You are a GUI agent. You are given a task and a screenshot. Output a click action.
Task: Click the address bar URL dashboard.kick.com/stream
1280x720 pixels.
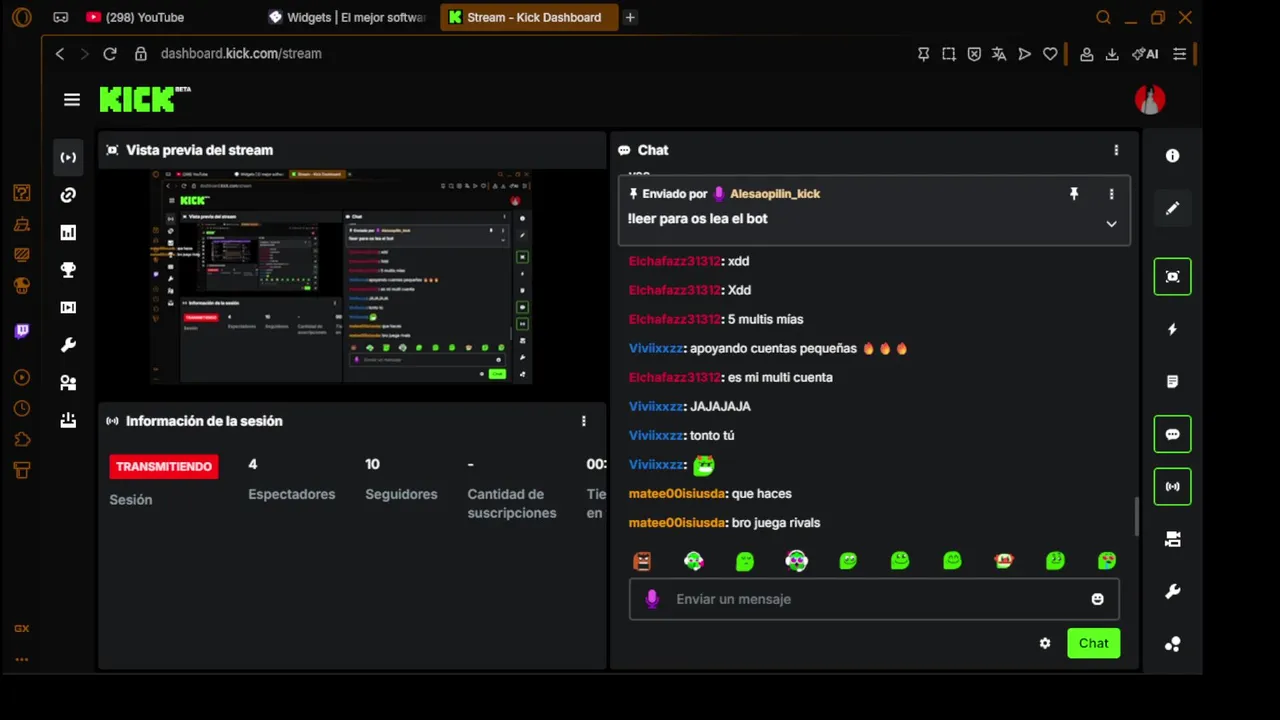[x=241, y=54]
